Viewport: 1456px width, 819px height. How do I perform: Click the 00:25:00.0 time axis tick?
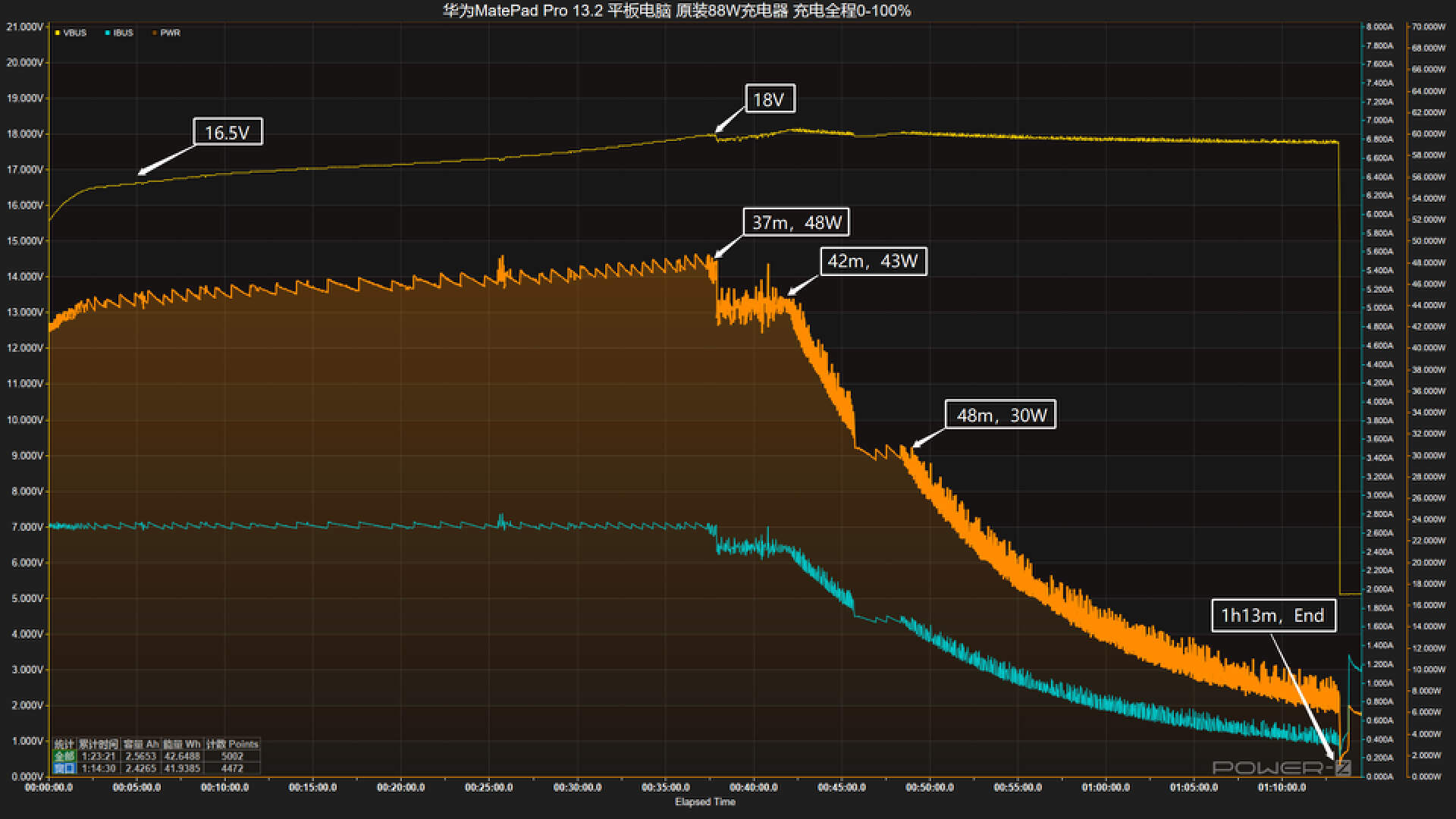489,787
